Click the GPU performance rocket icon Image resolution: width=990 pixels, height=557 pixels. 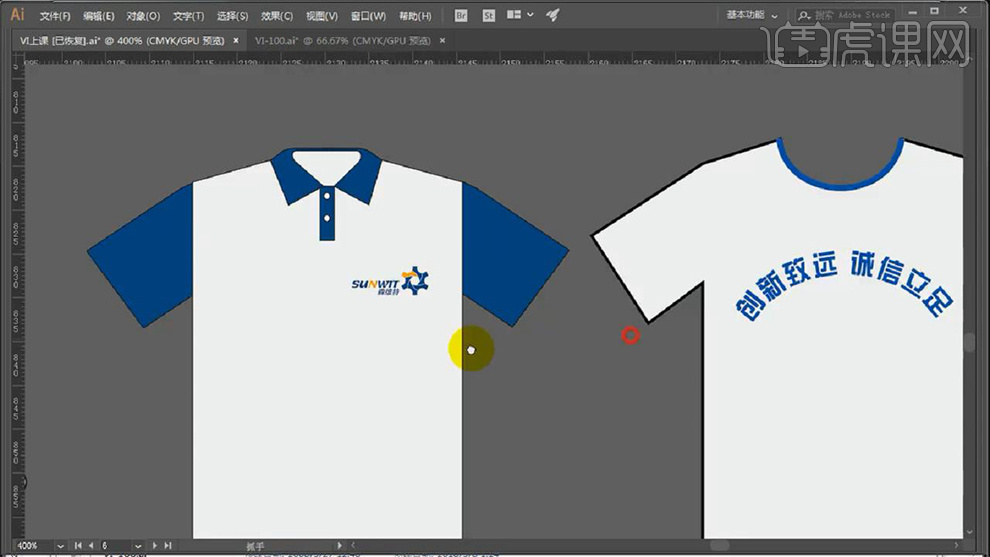click(x=552, y=15)
